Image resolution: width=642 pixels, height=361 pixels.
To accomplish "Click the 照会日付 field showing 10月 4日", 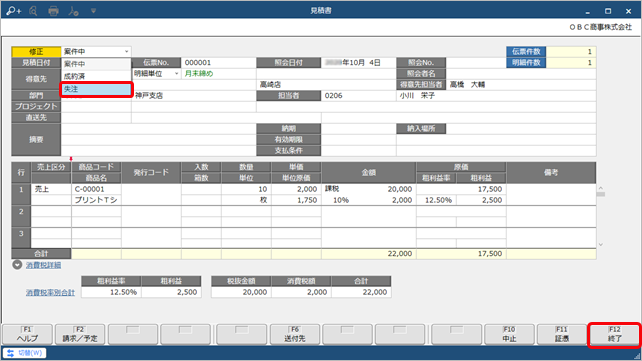I will coord(358,63).
